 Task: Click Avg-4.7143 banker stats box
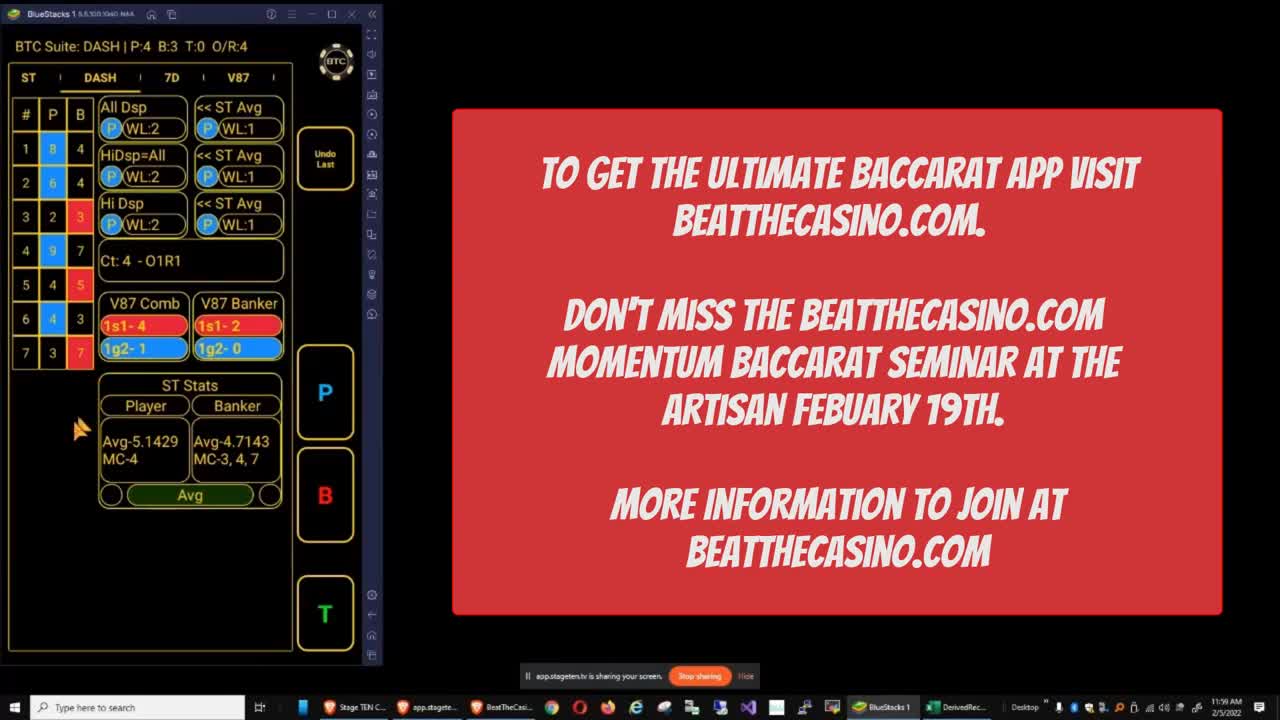click(236, 450)
